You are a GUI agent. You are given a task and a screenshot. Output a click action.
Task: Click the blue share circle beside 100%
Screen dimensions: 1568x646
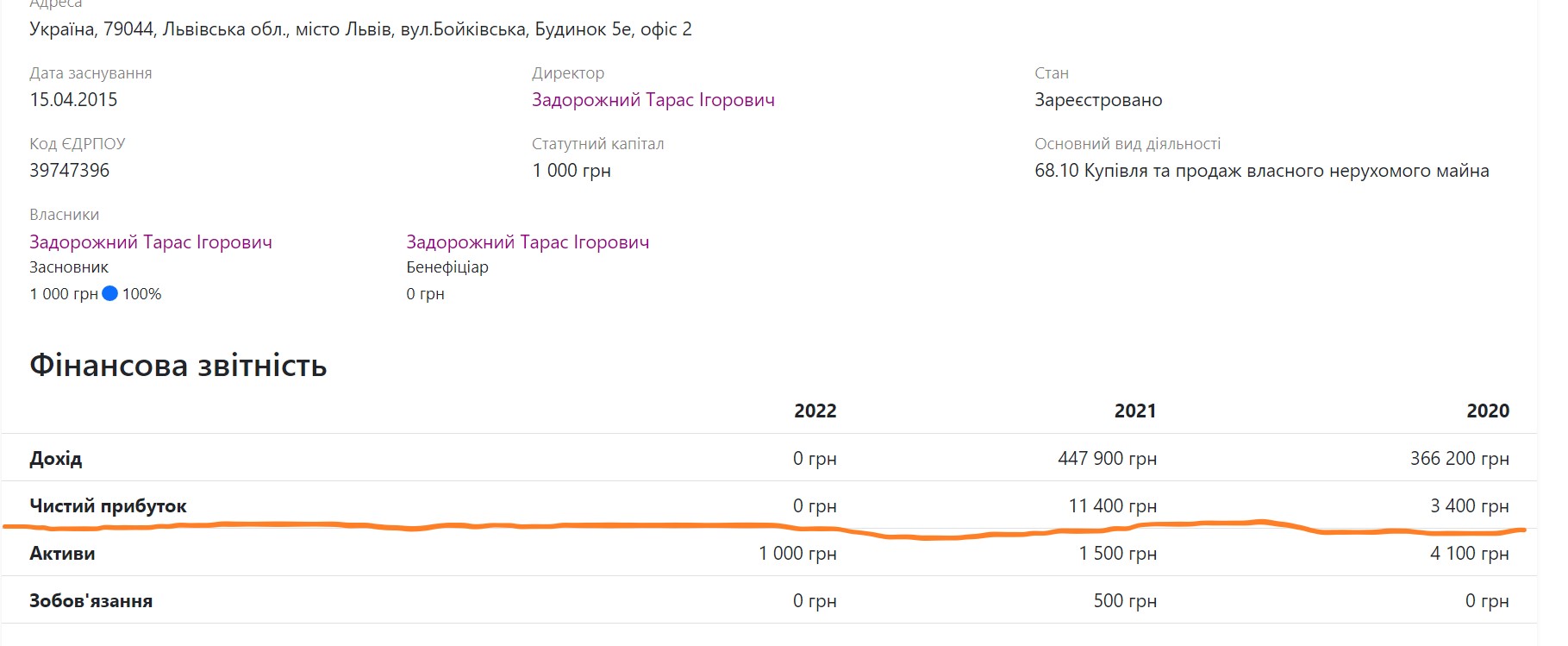[109, 293]
